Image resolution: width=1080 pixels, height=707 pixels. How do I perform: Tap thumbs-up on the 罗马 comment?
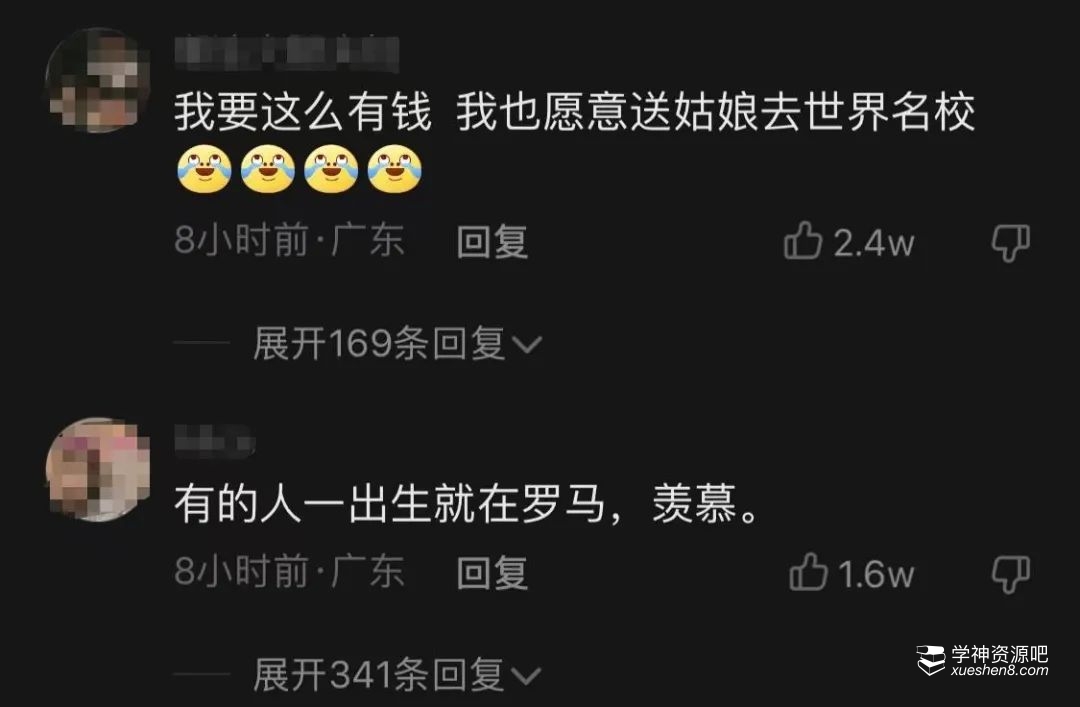(808, 572)
